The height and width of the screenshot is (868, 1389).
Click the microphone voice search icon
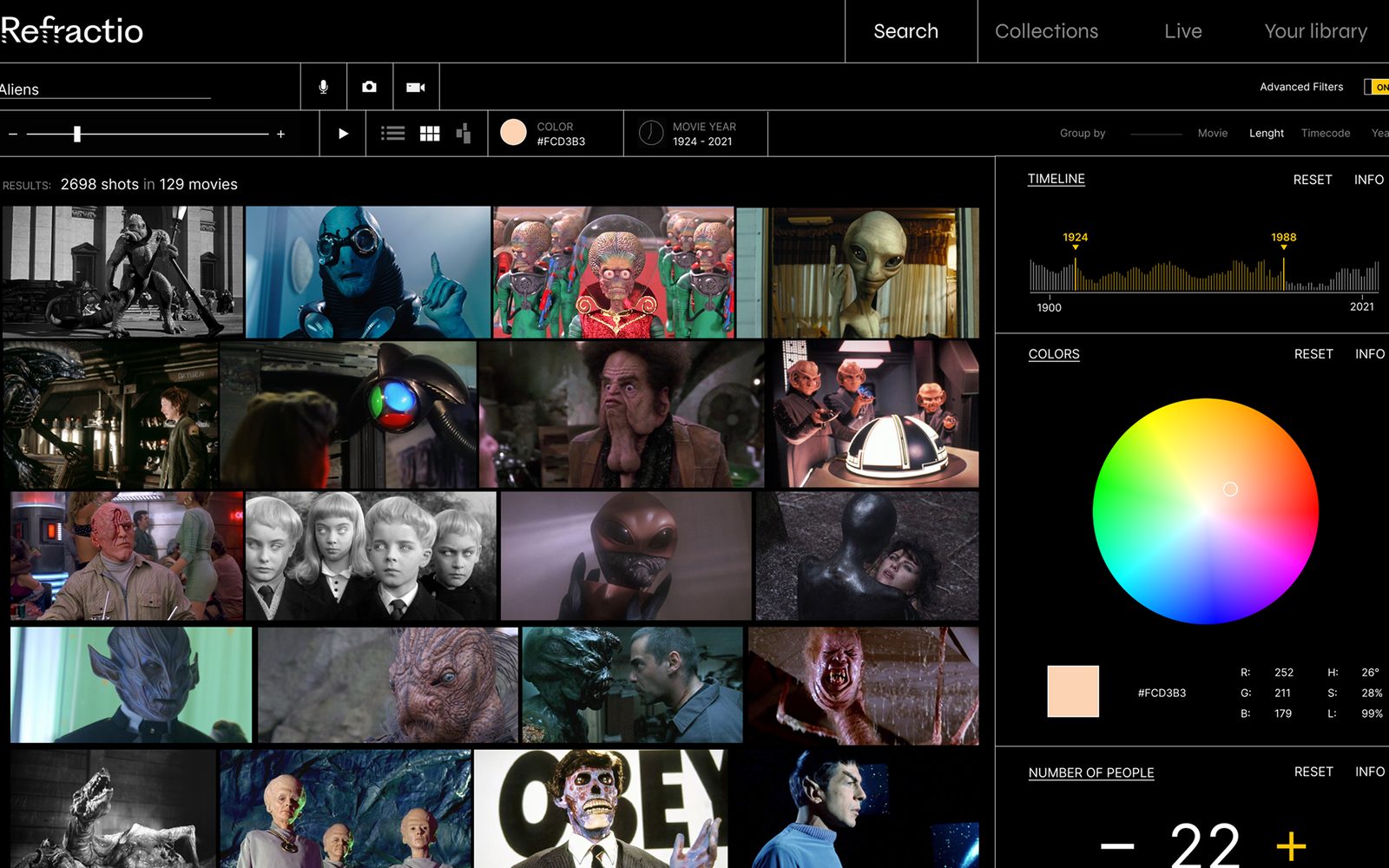(x=324, y=87)
